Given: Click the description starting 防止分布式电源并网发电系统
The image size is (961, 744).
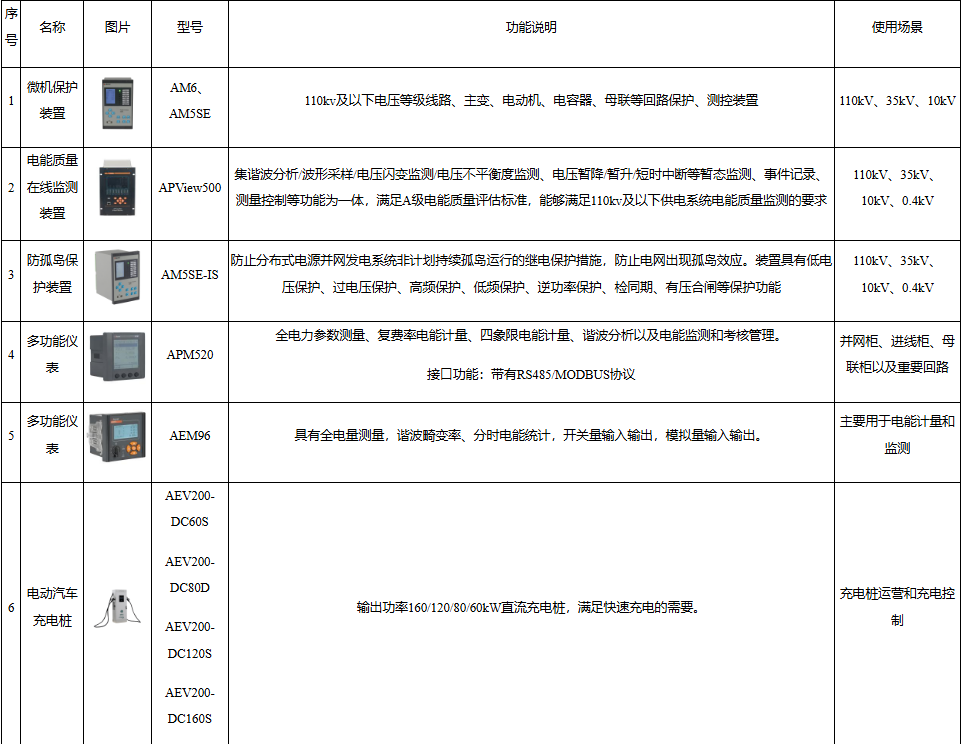Looking at the screenshot, I should [531, 274].
